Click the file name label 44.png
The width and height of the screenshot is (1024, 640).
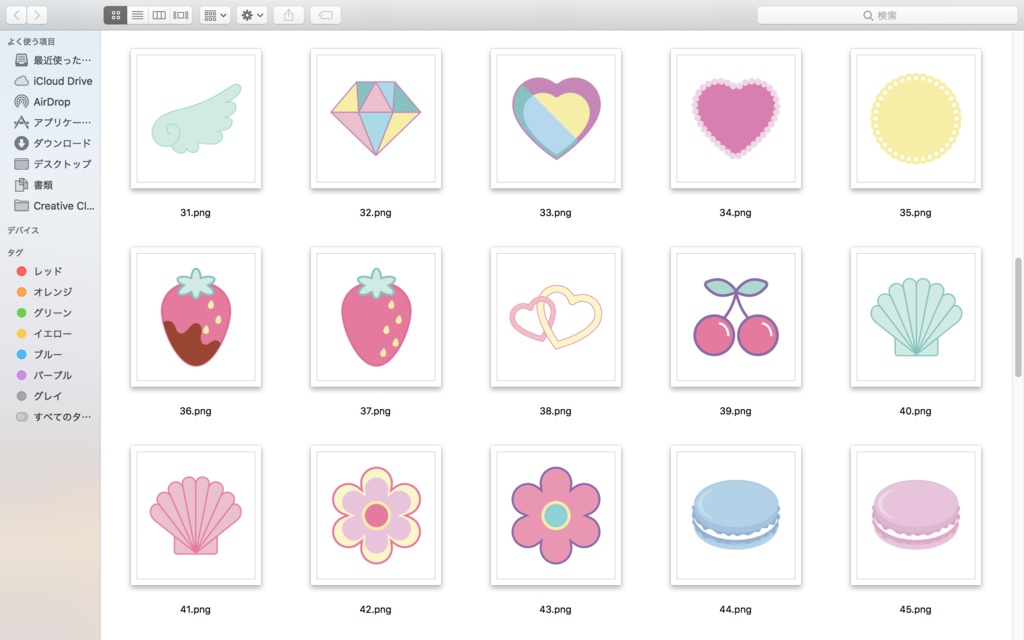pos(735,610)
